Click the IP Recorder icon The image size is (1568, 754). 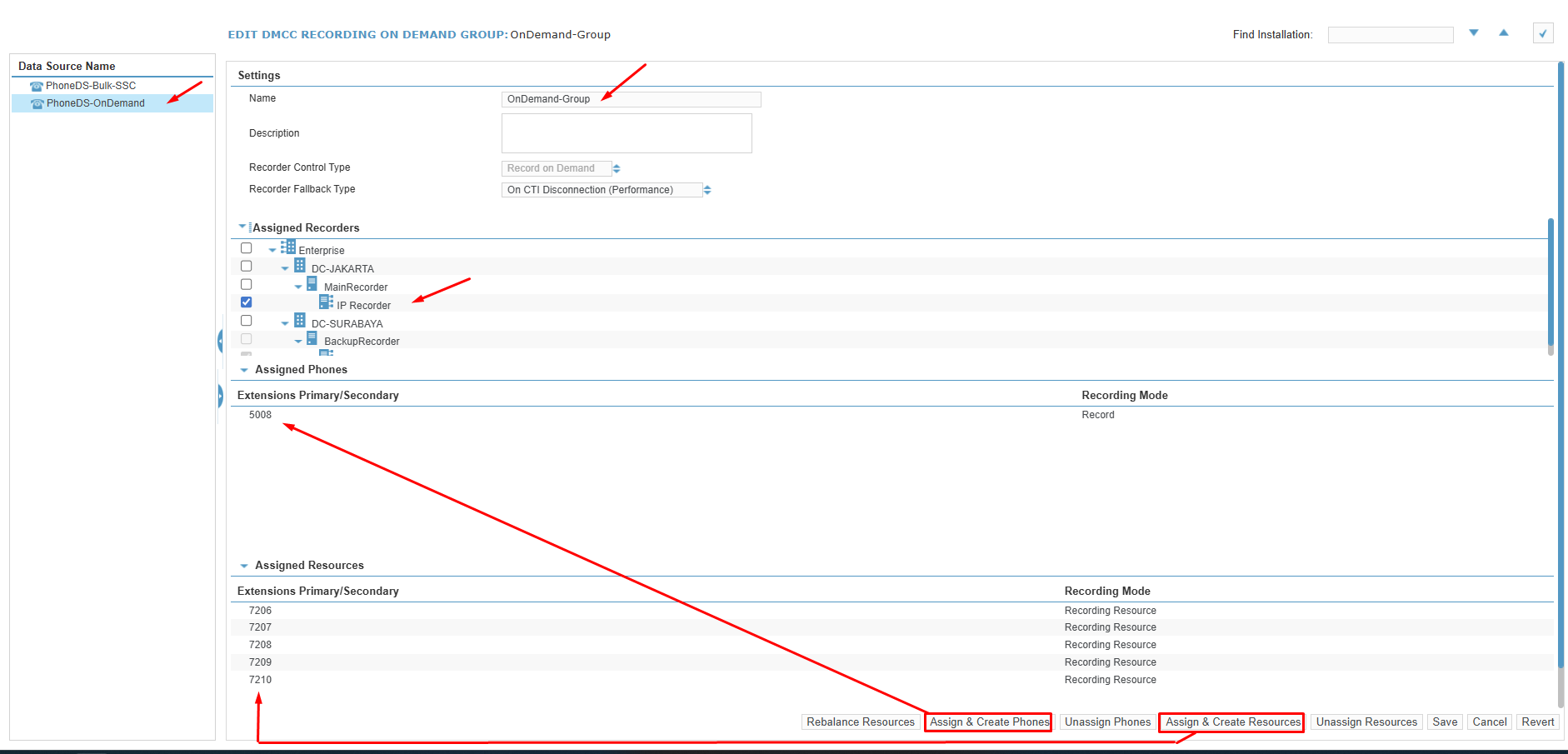326,302
